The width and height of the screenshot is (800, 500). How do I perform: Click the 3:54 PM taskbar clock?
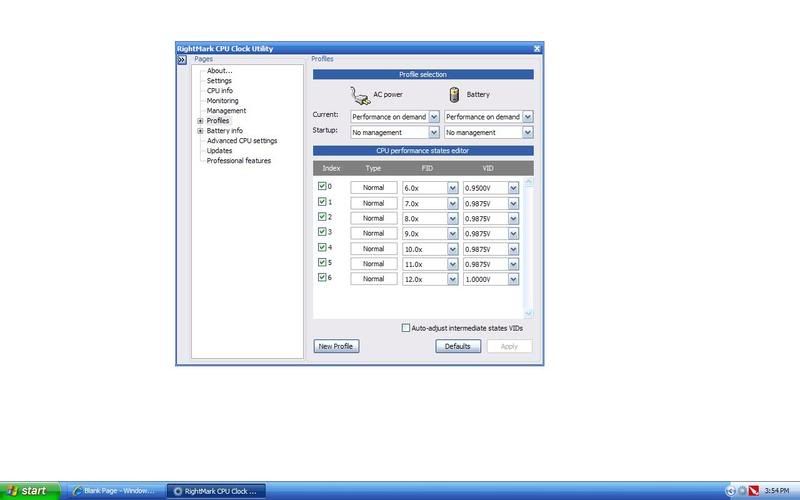coord(777,491)
